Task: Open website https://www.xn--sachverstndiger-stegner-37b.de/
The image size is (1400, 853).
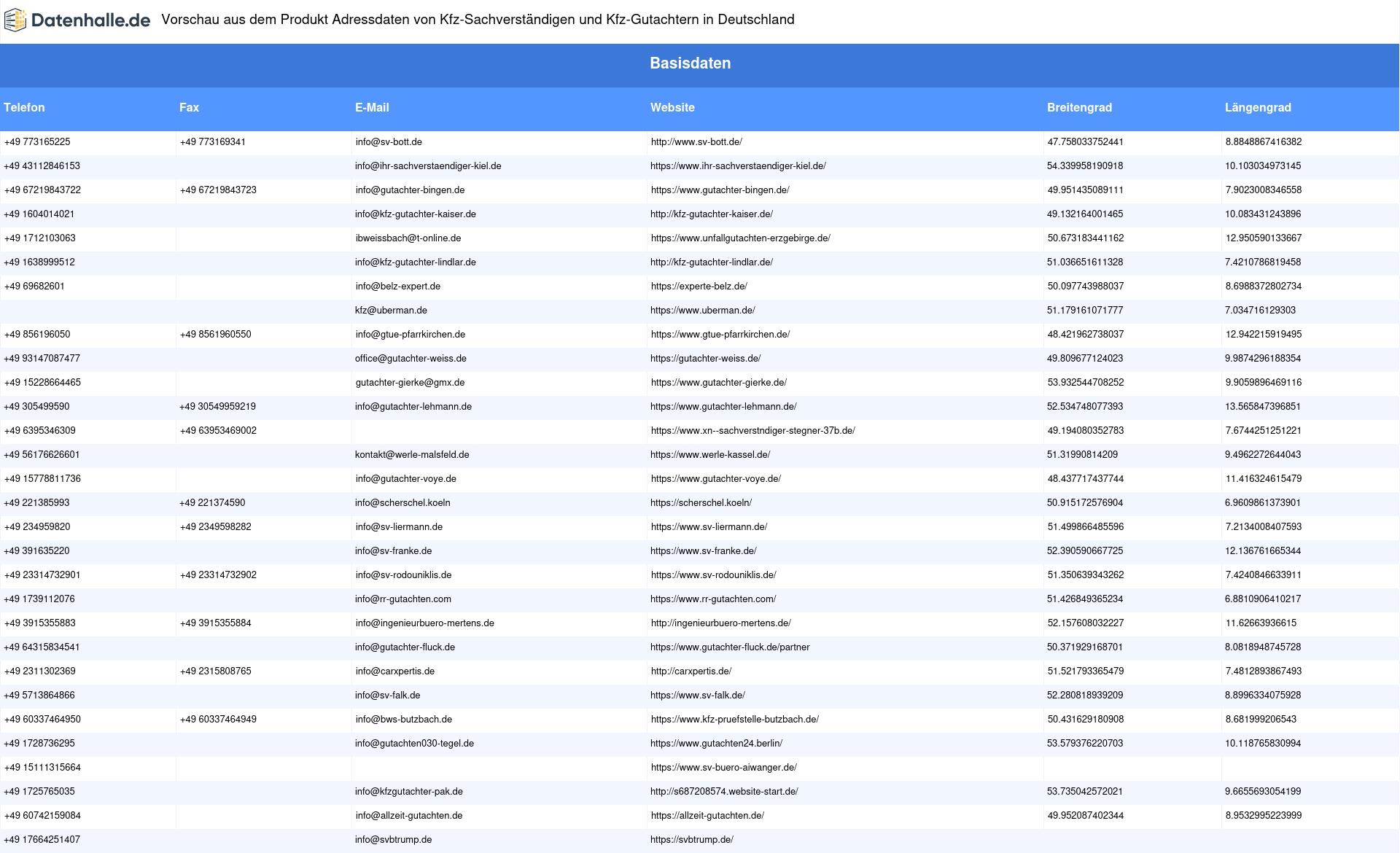Action: (x=753, y=431)
